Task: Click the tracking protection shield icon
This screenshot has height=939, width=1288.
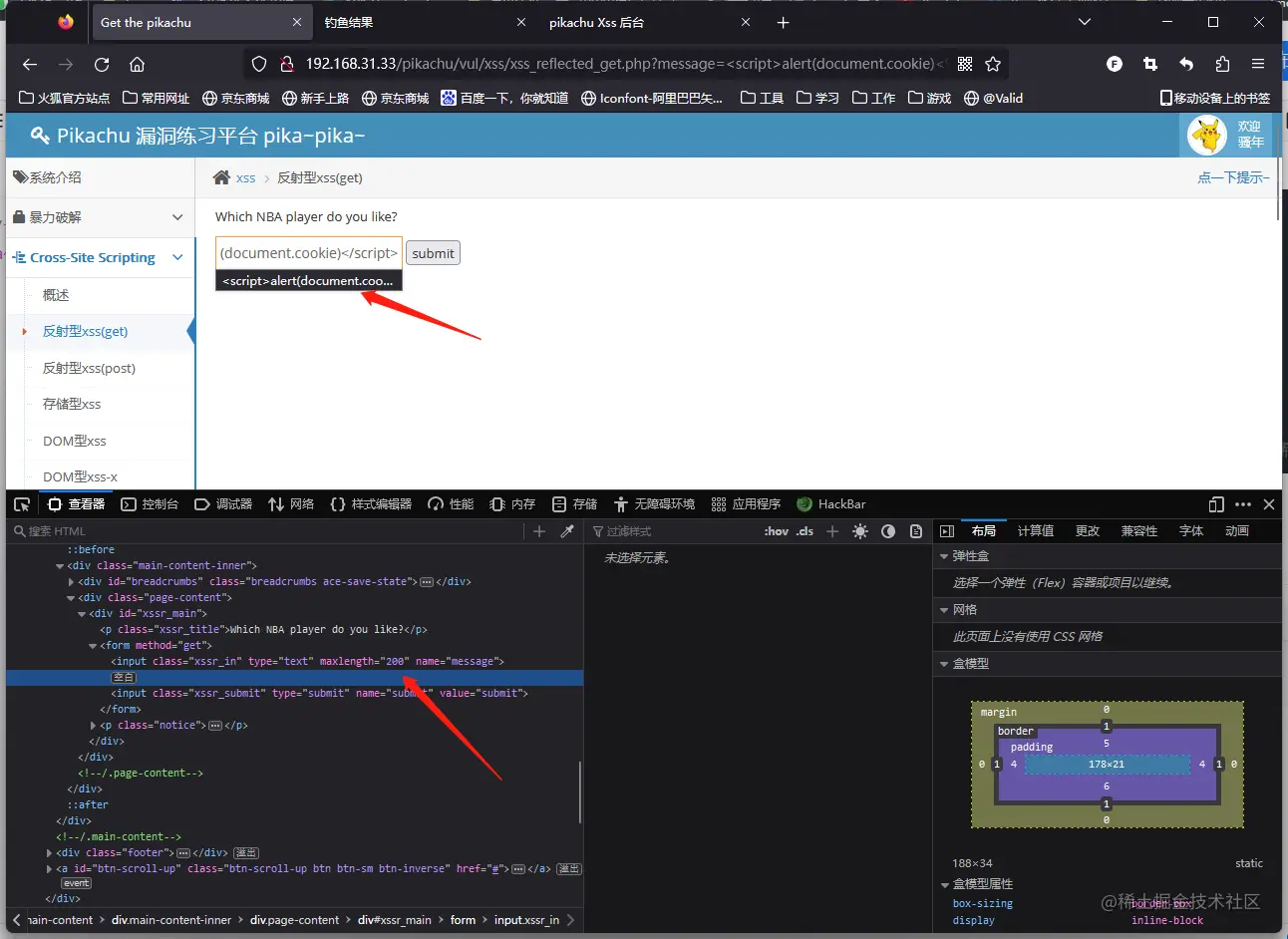Action: point(259,64)
